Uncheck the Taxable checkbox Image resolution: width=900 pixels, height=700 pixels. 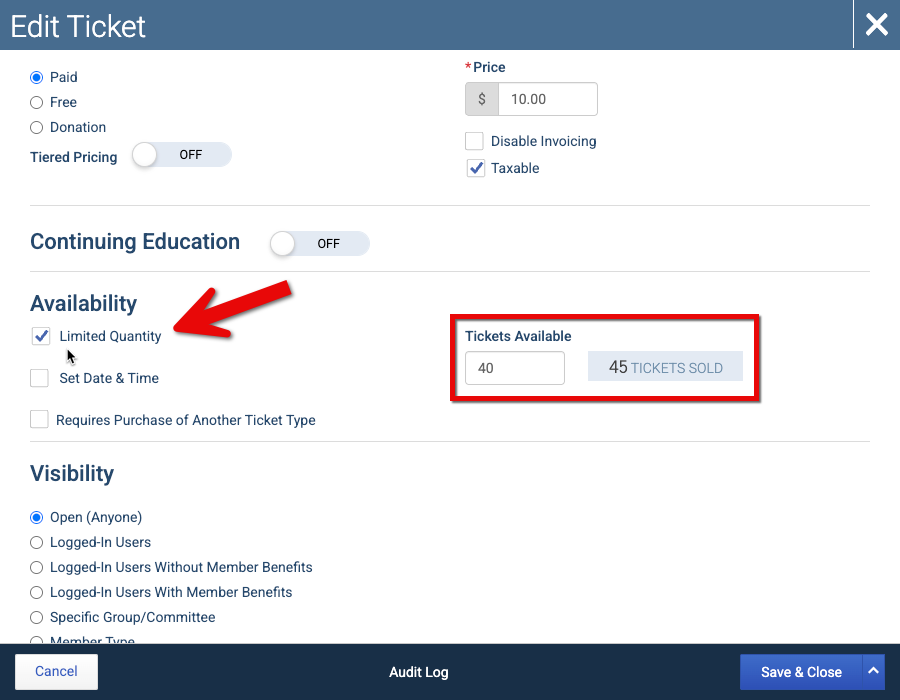click(x=475, y=168)
